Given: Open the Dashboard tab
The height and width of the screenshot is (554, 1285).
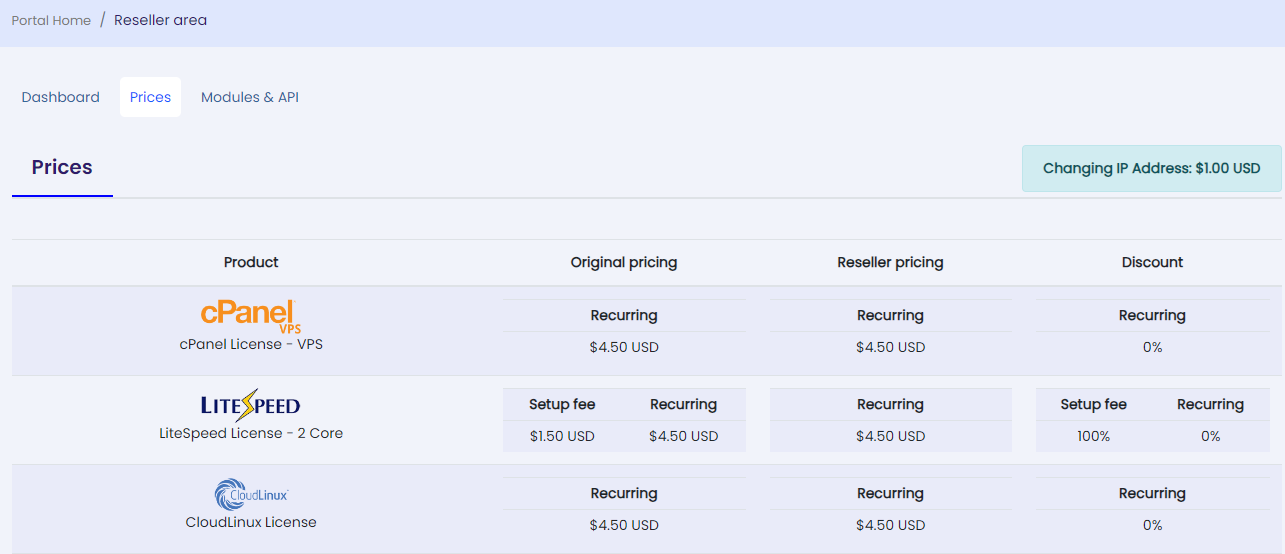Looking at the screenshot, I should (x=61, y=97).
